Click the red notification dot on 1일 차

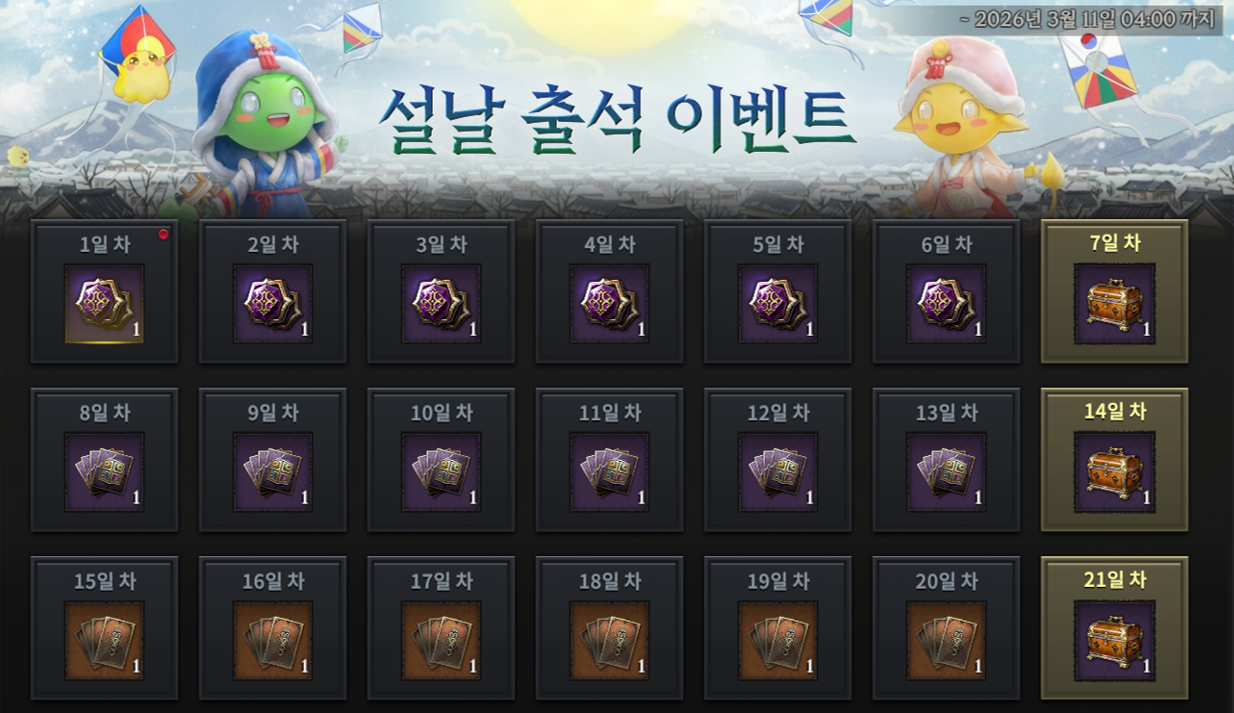(x=163, y=235)
